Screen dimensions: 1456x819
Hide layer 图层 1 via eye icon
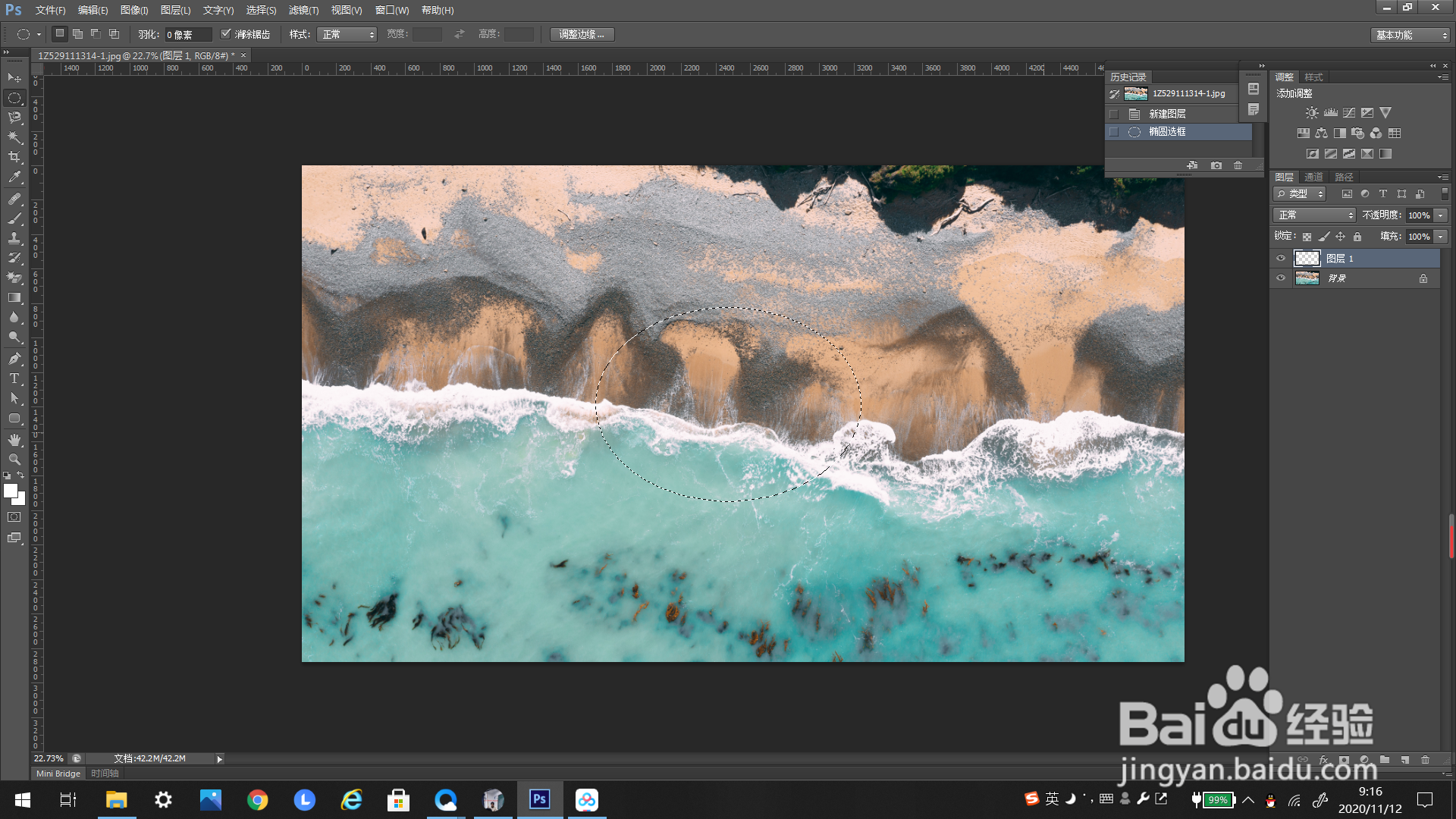[1281, 259]
